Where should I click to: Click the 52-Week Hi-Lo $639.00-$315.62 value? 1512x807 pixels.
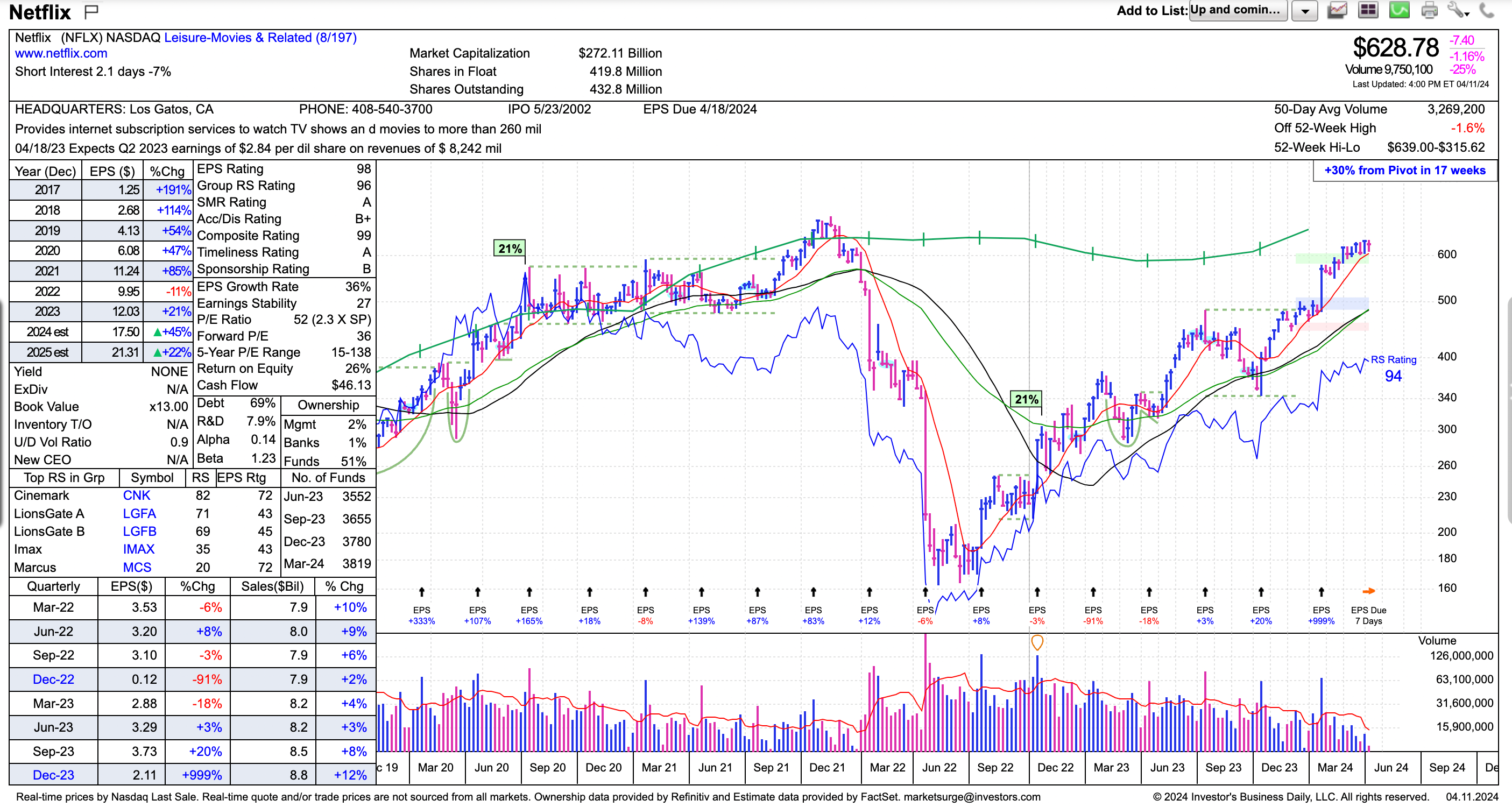(1436, 147)
